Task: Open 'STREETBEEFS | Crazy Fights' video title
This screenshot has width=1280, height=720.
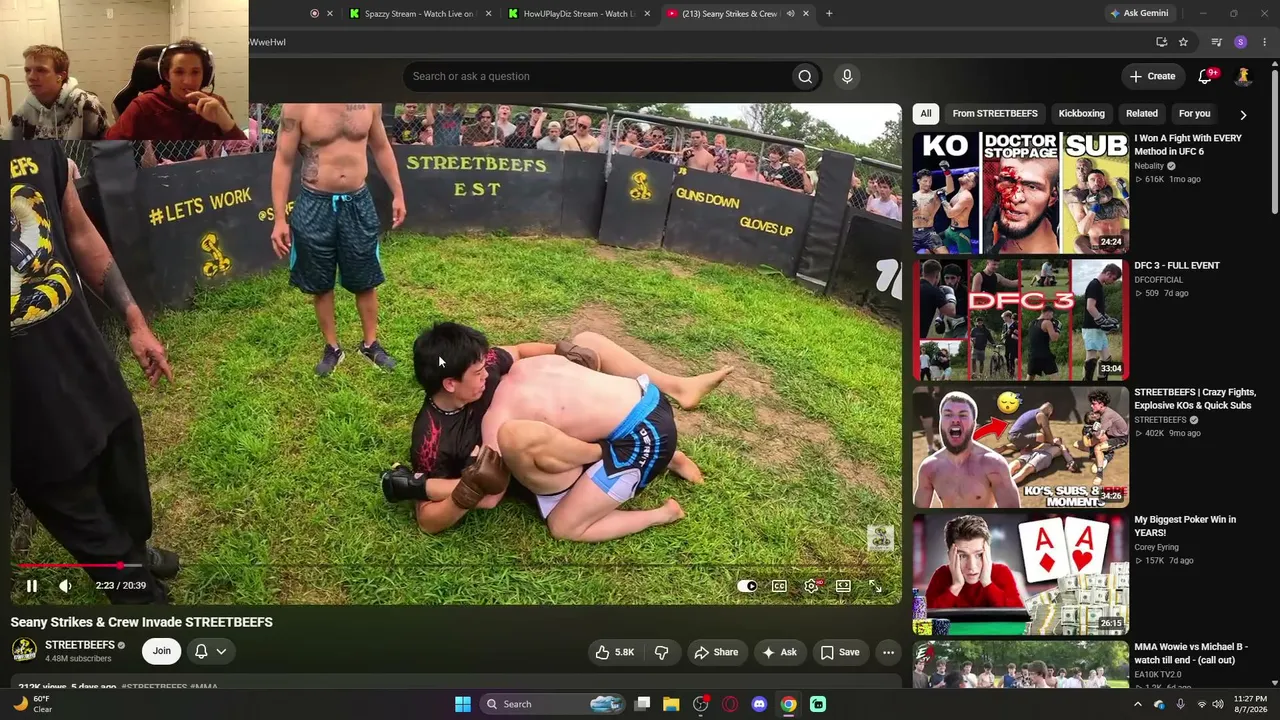Action: tap(1195, 399)
